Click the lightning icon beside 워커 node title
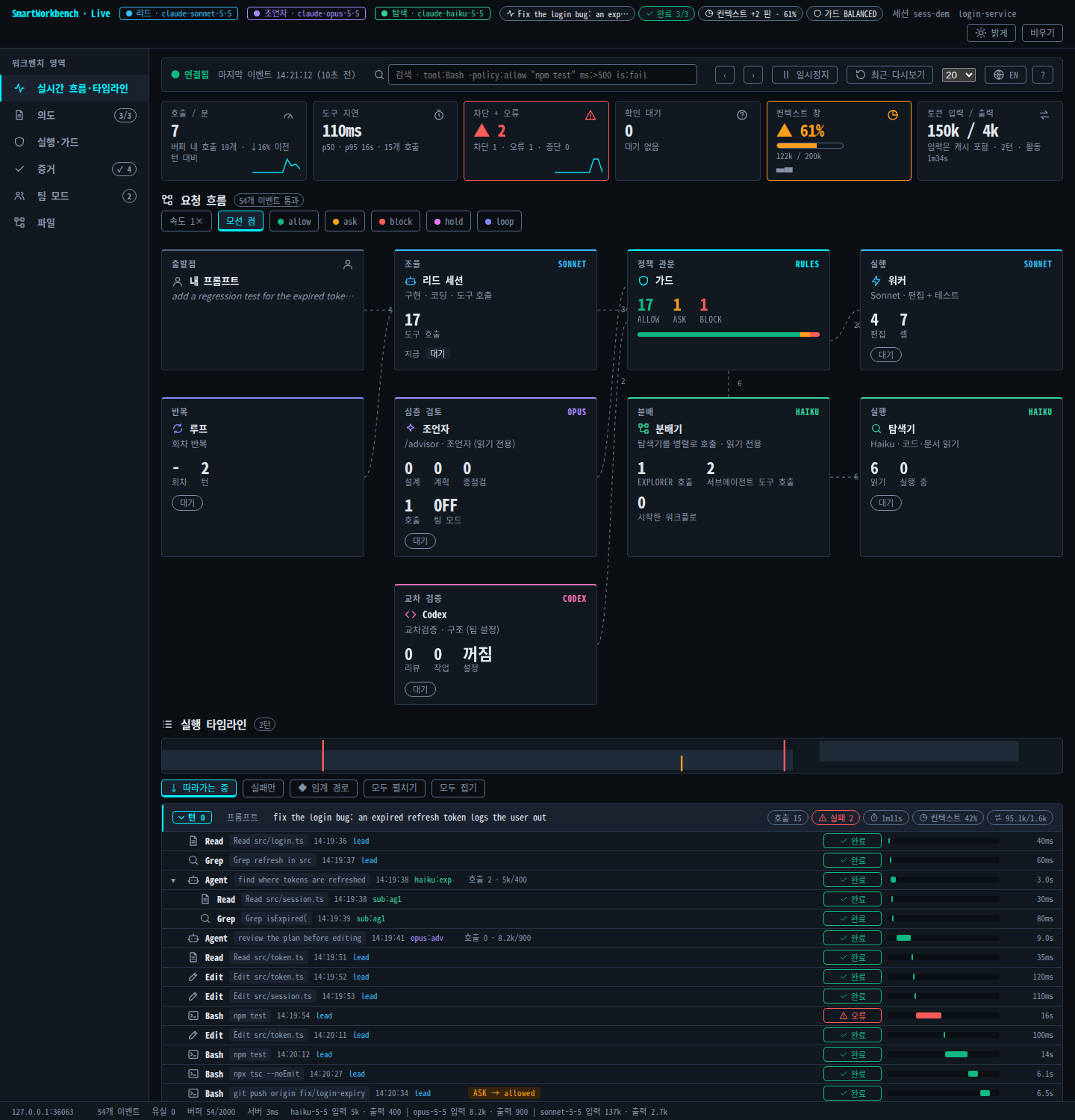1075x1120 pixels. 876,281
